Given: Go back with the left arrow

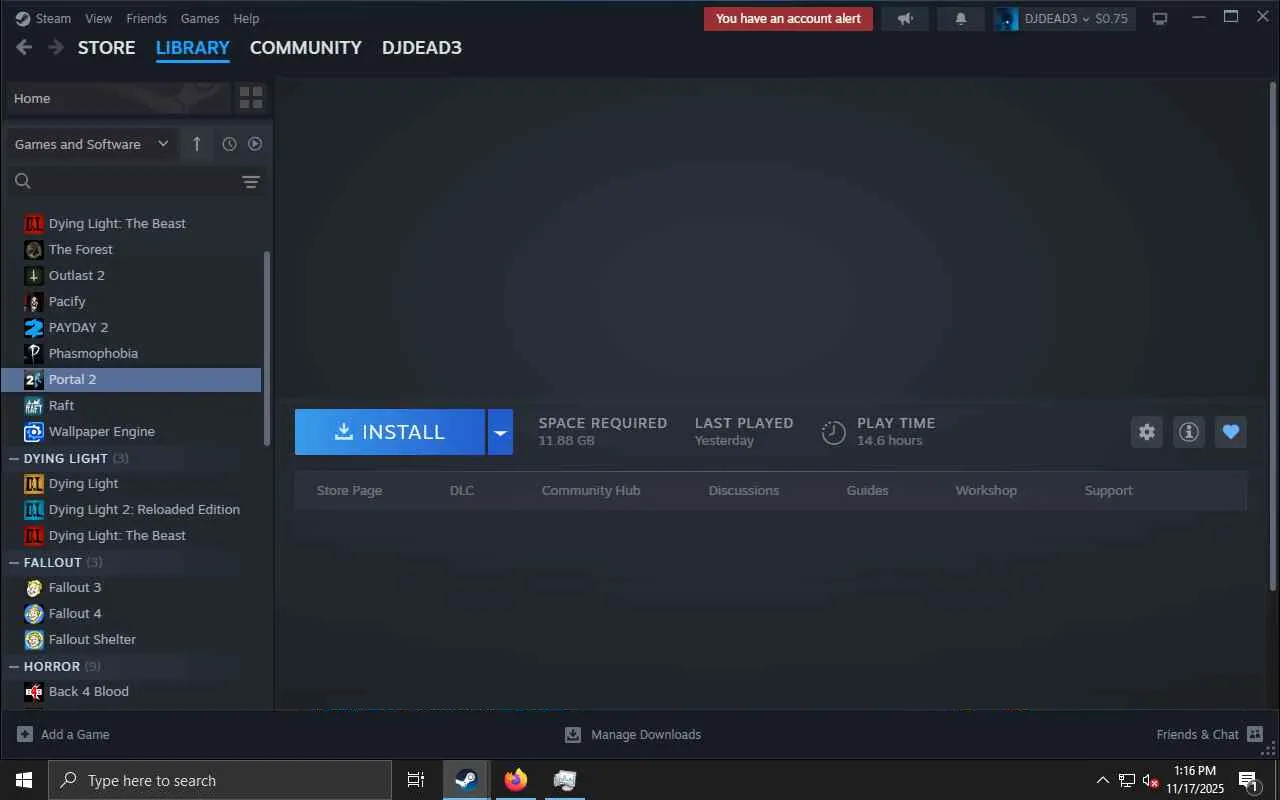Looking at the screenshot, I should point(25,48).
